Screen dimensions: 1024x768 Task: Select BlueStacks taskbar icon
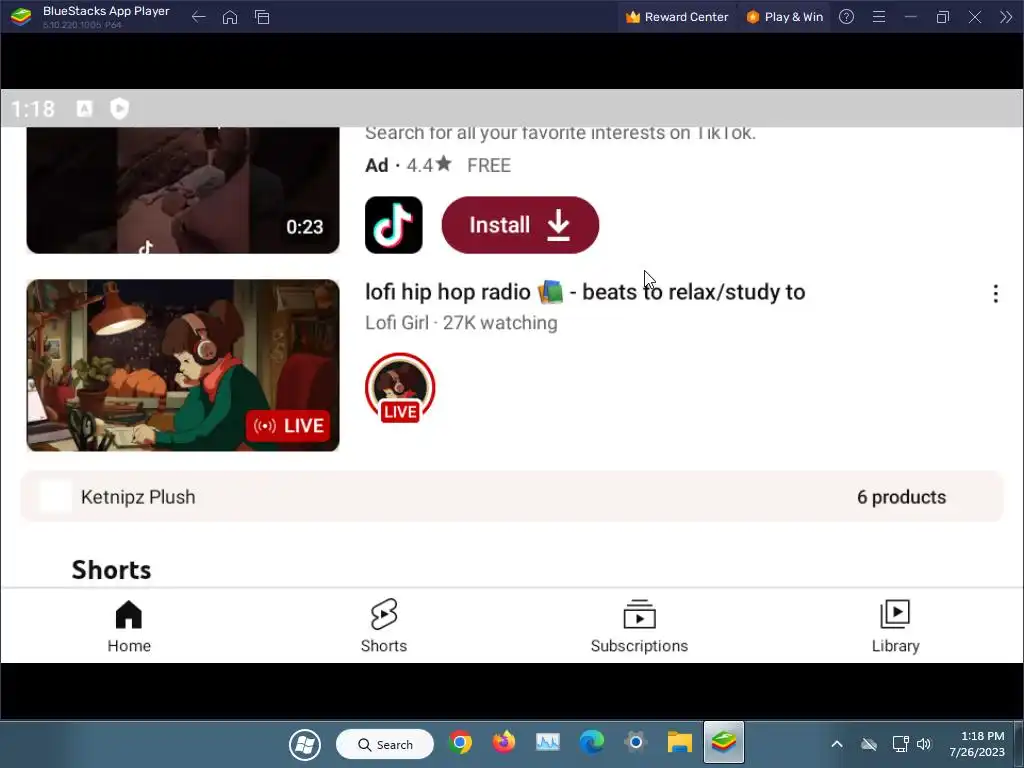point(724,742)
